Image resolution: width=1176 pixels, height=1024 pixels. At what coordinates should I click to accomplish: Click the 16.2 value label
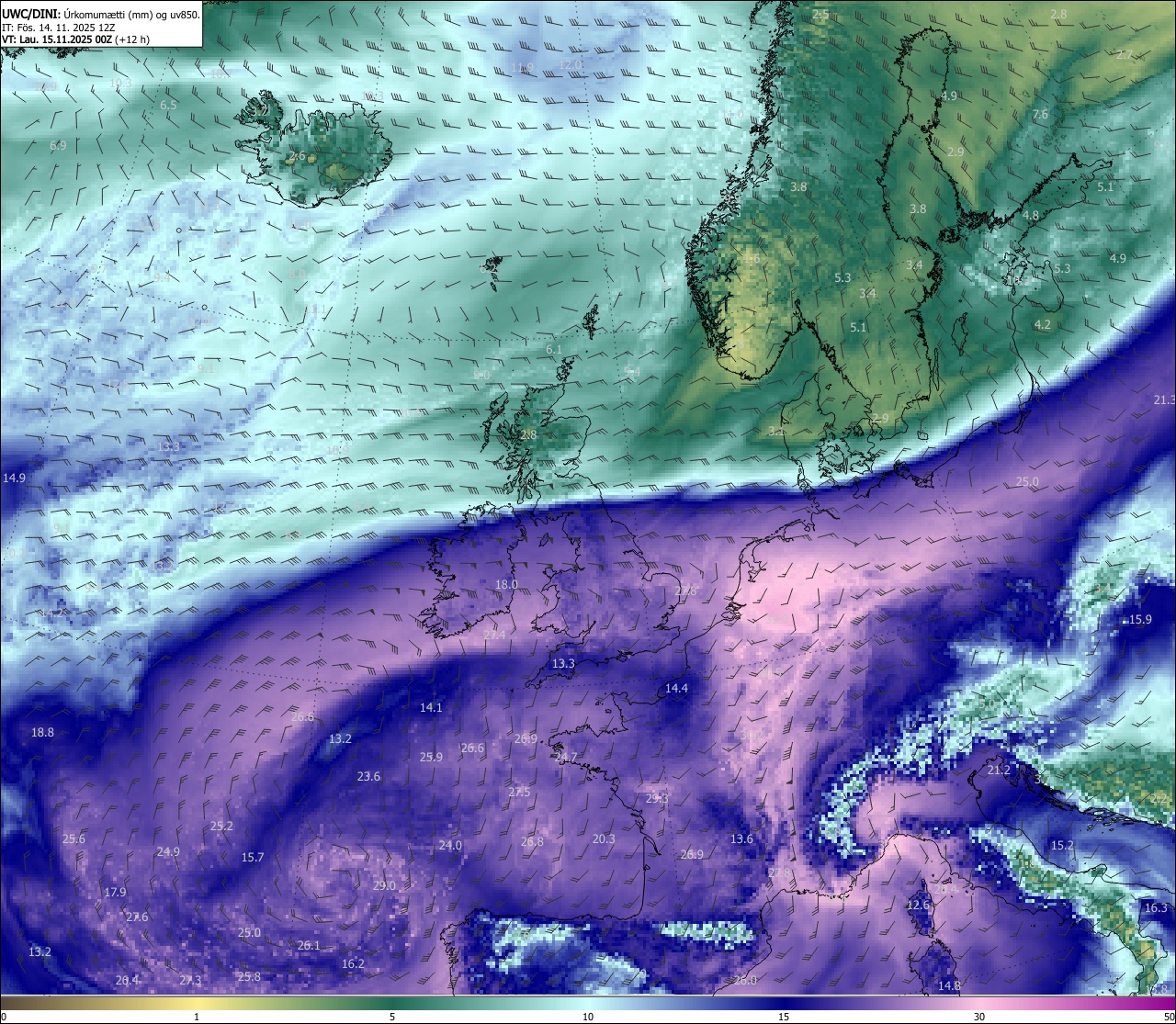pos(353,964)
